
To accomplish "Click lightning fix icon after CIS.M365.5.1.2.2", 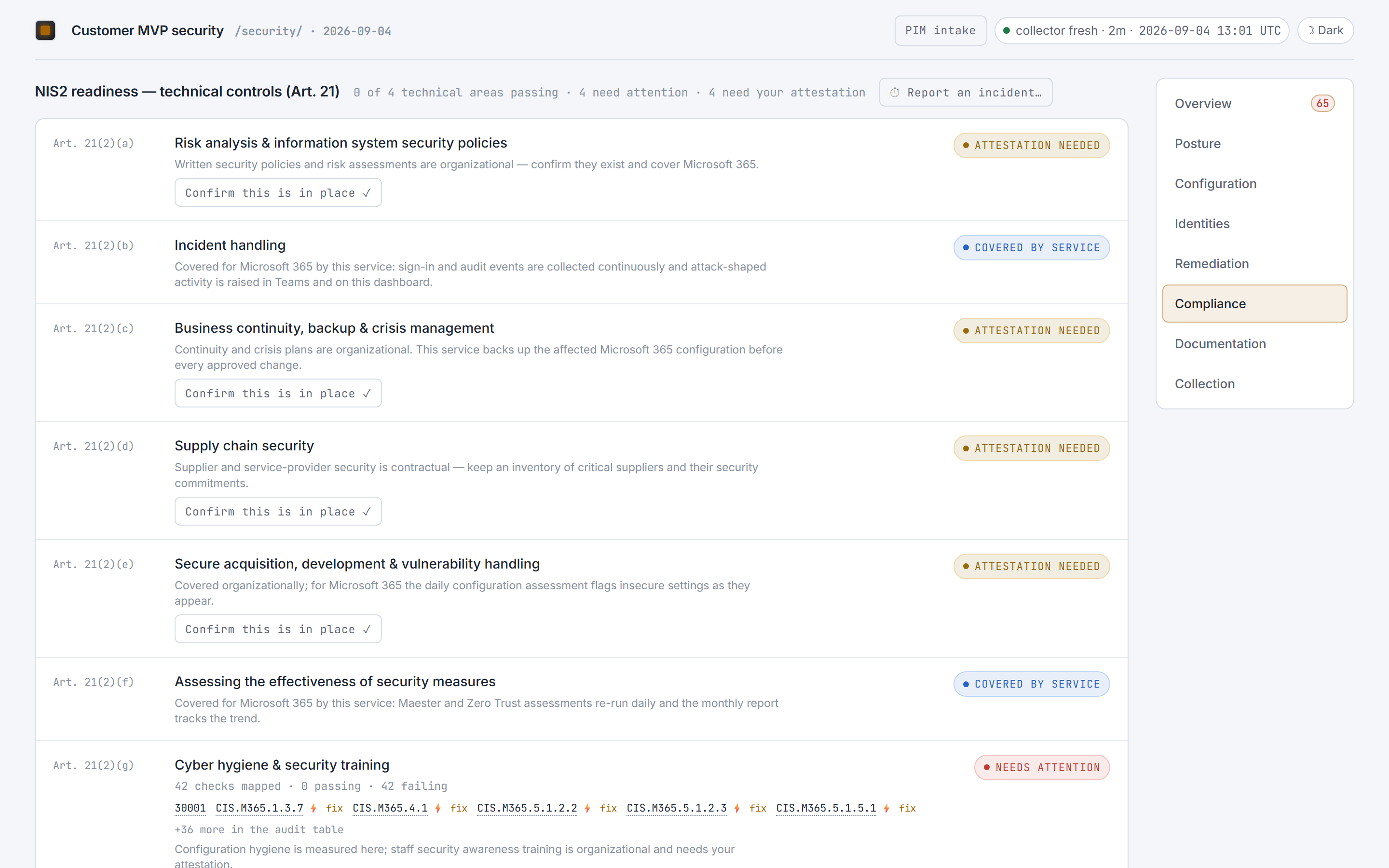I will pyautogui.click(x=600, y=808).
